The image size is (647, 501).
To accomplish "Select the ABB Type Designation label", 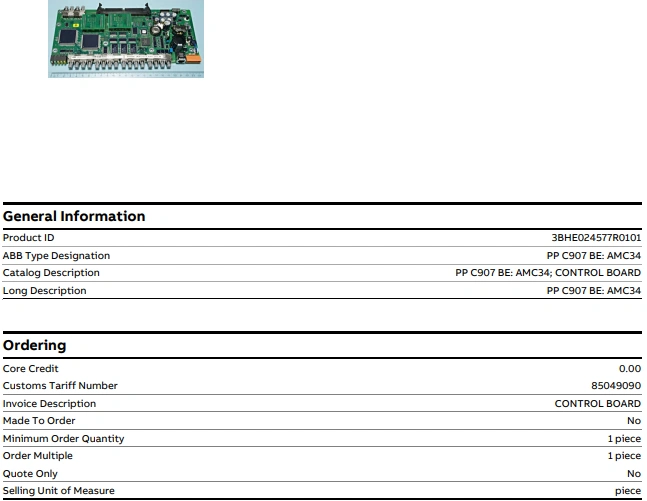I will pyautogui.click(x=56, y=256).
